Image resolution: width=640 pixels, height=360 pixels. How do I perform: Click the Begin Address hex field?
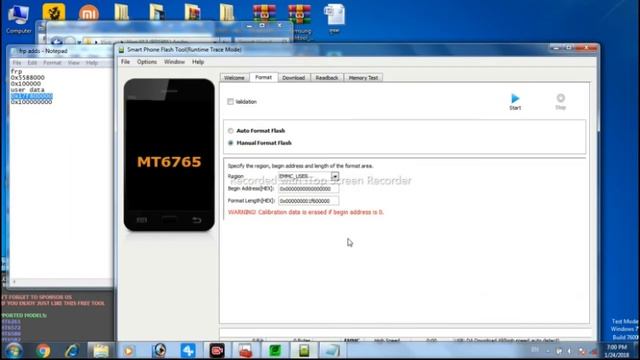tap(308, 189)
